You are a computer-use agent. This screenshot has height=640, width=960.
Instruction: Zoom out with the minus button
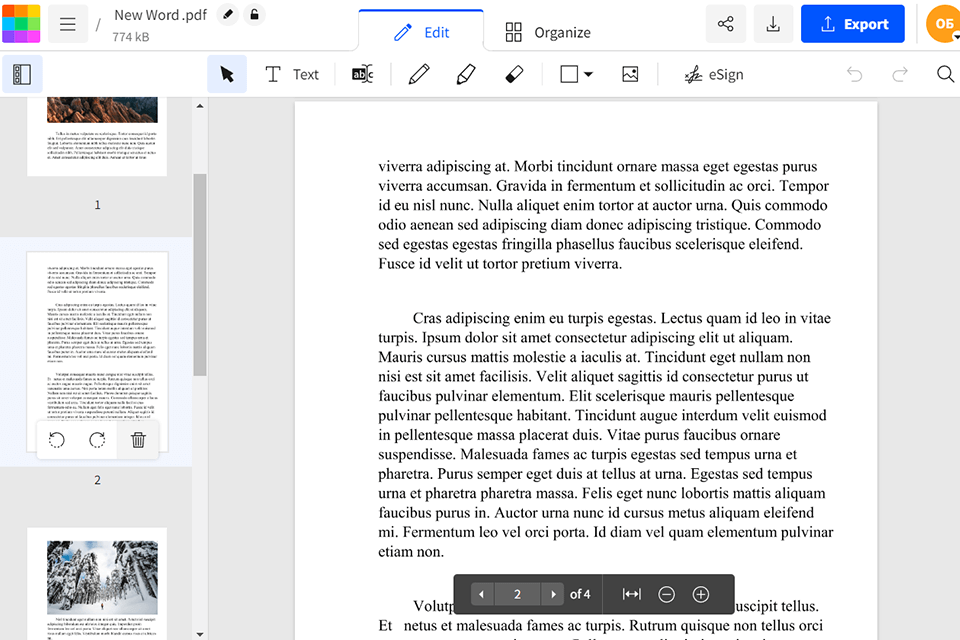click(x=666, y=594)
